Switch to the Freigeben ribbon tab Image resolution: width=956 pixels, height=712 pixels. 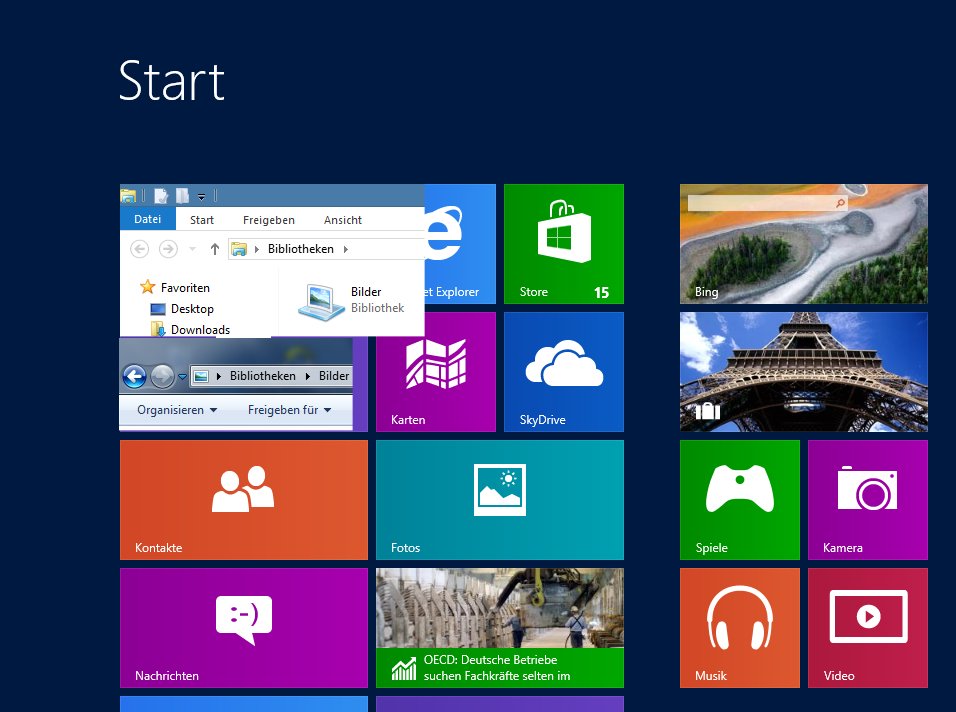tap(269, 220)
